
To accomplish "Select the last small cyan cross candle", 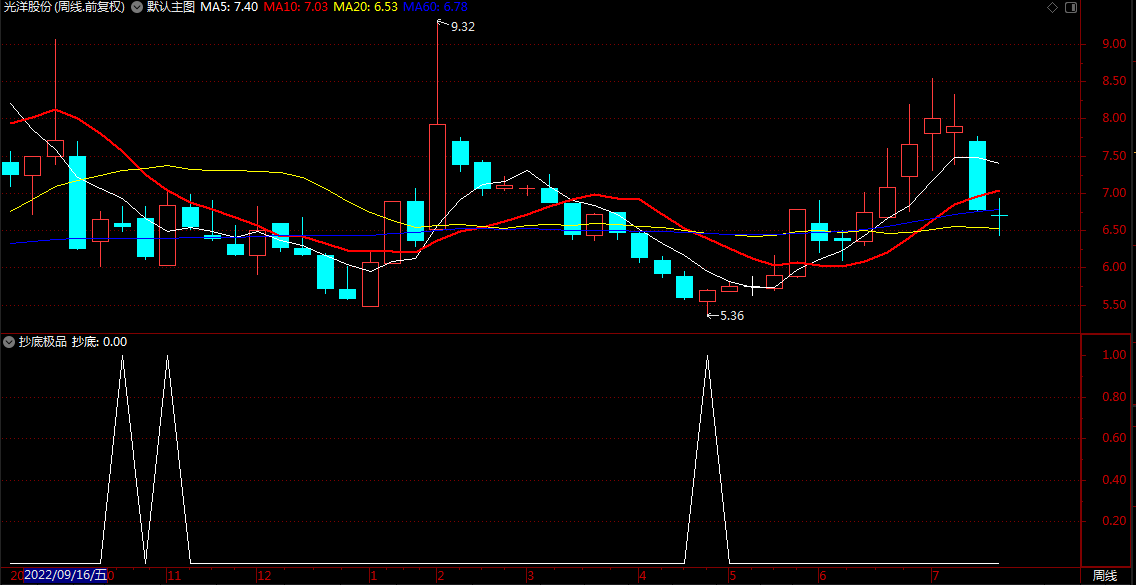I will [x=1000, y=215].
